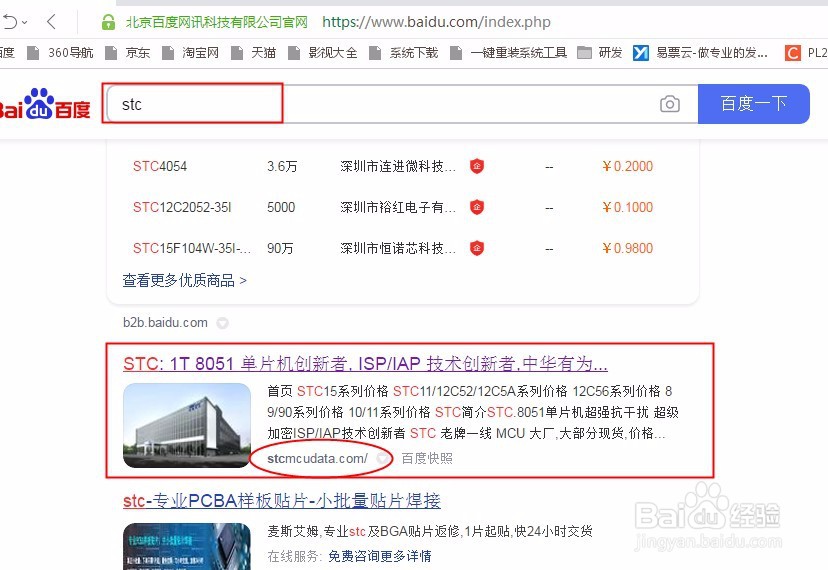The height and width of the screenshot is (570, 828).
Task: Expand the dropdown next to stcmcudata.com/
Action: pos(382,459)
